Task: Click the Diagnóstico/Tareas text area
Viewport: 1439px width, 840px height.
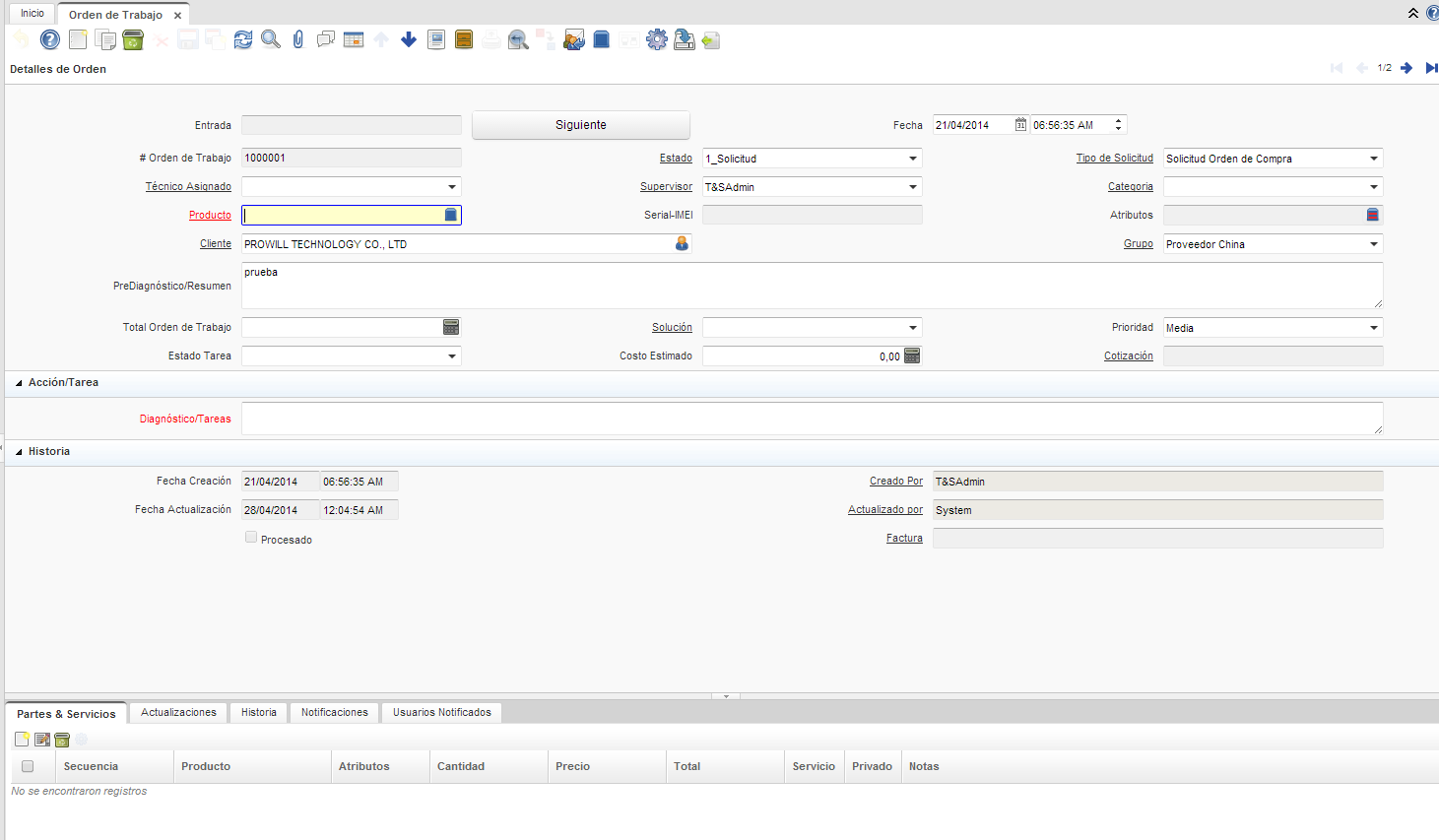Action: tap(812, 419)
